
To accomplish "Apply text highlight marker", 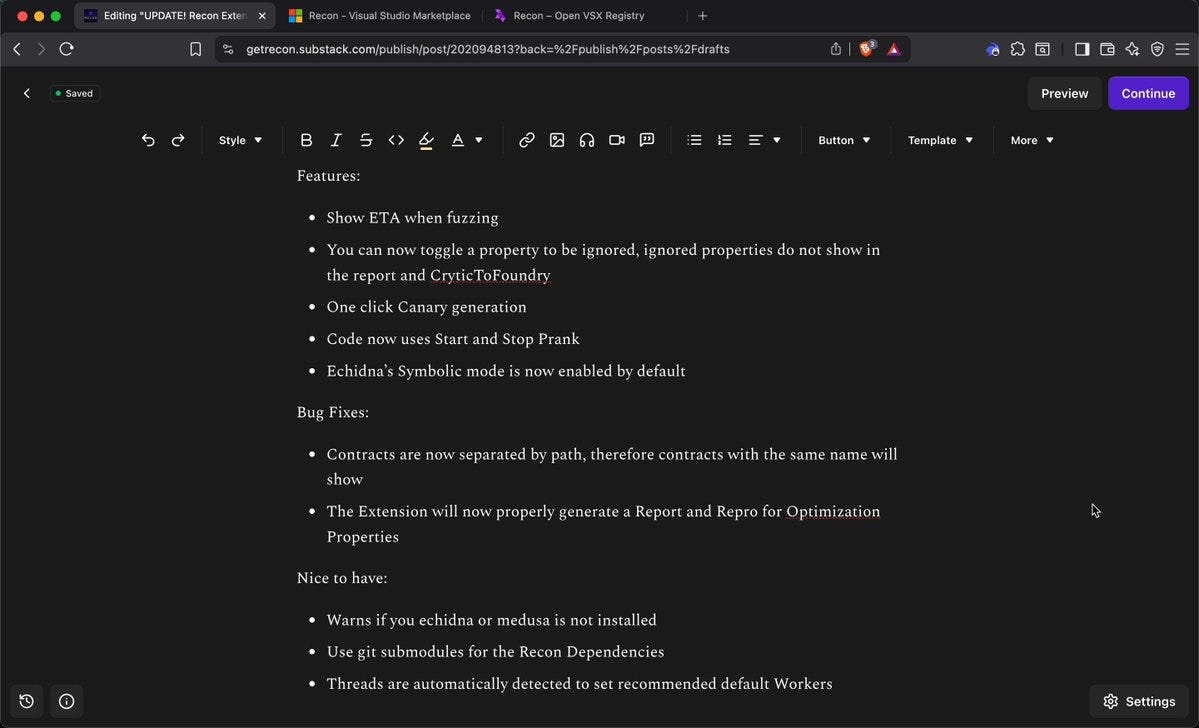I will 426,140.
